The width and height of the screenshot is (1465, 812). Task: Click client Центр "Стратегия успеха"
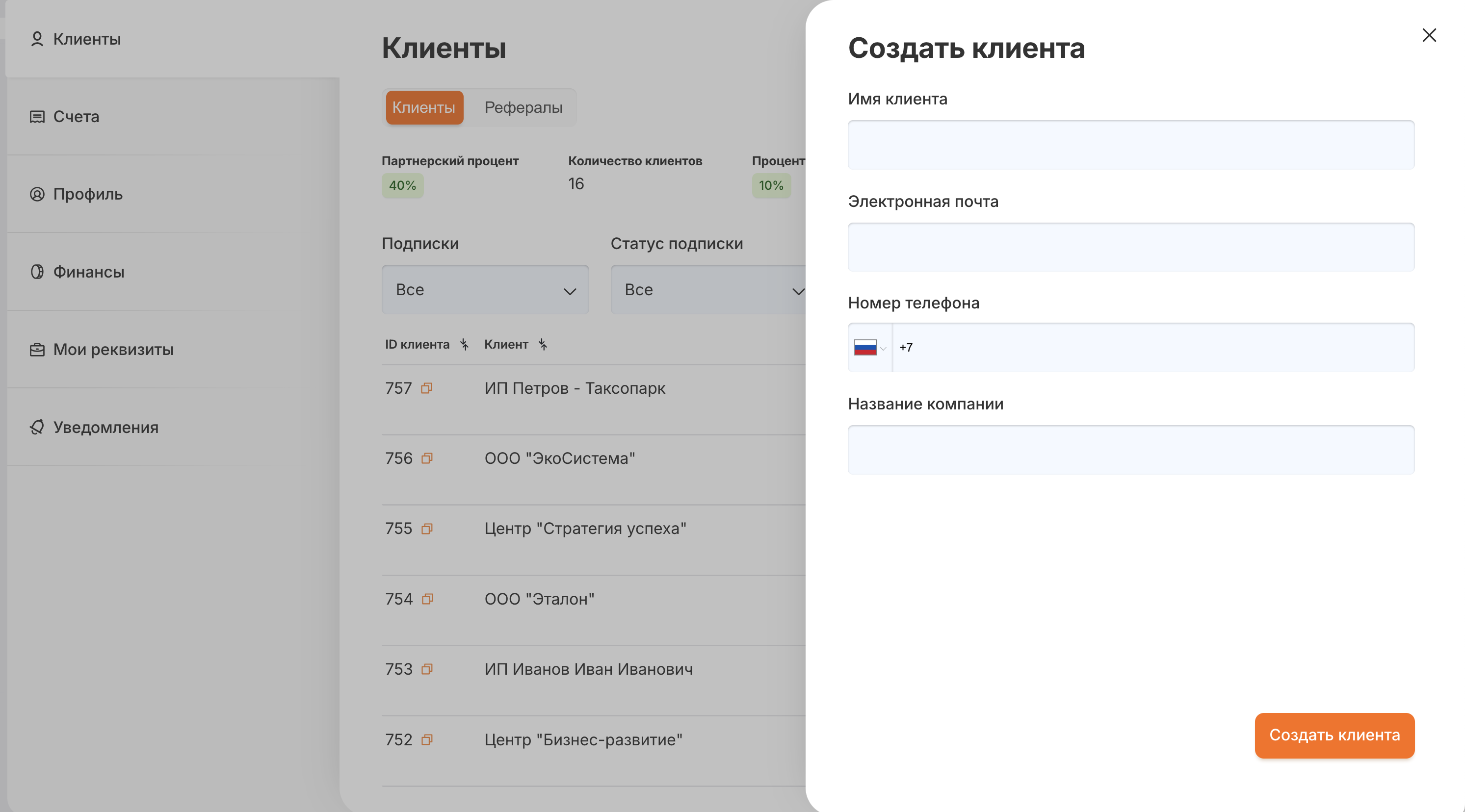[x=585, y=529]
